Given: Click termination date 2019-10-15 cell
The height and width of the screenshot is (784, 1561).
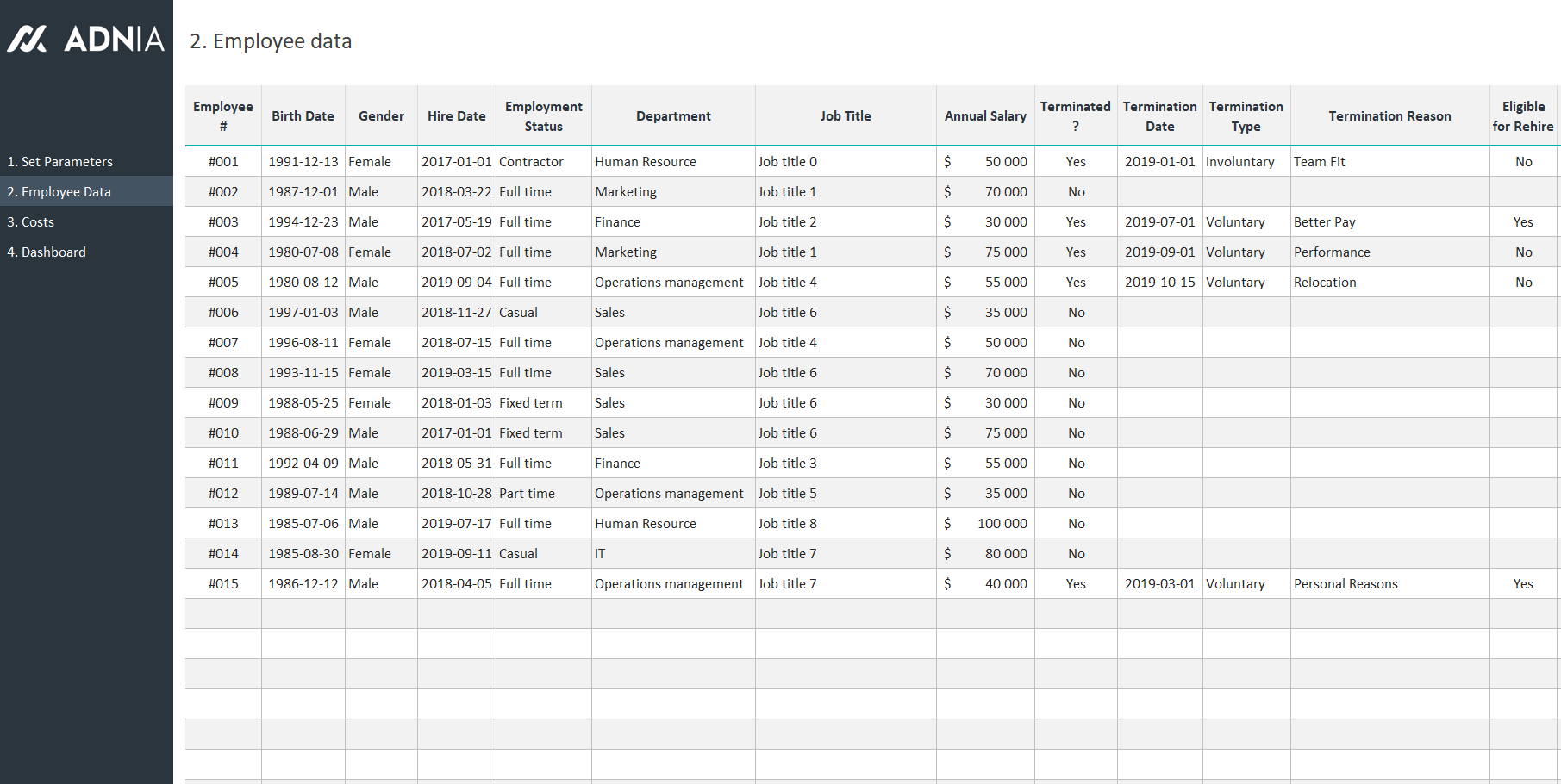Looking at the screenshot, I should pyautogui.click(x=1159, y=283).
